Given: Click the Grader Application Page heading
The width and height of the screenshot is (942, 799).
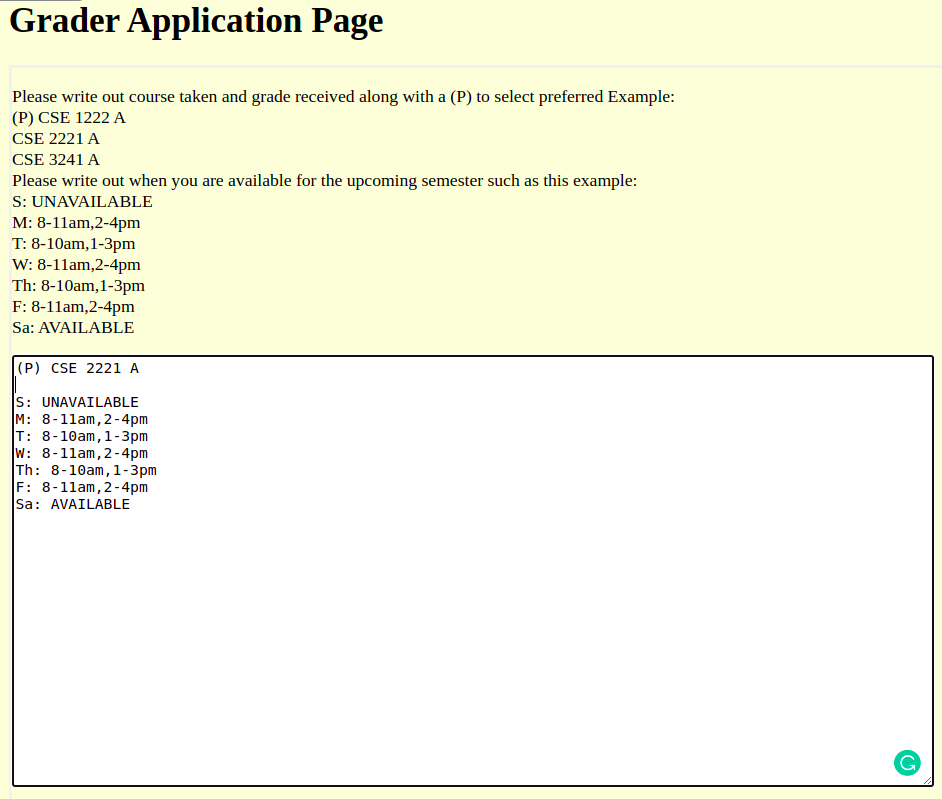Looking at the screenshot, I should point(196,20).
